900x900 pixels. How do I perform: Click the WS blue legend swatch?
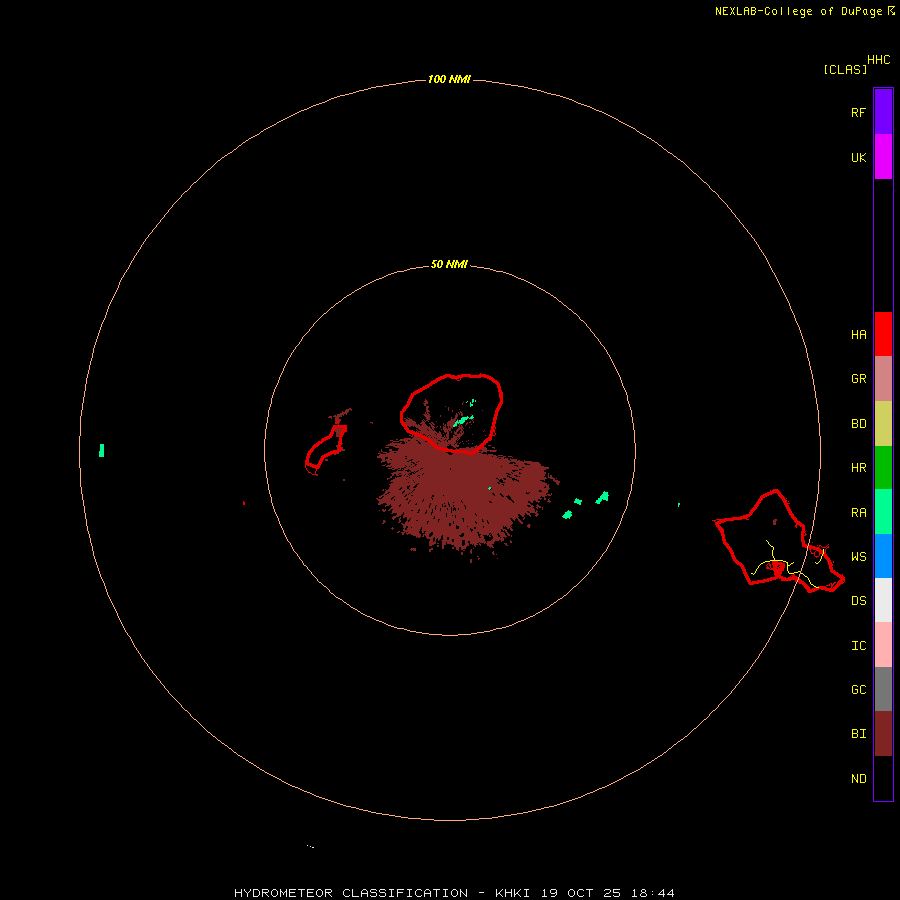[x=883, y=556]
